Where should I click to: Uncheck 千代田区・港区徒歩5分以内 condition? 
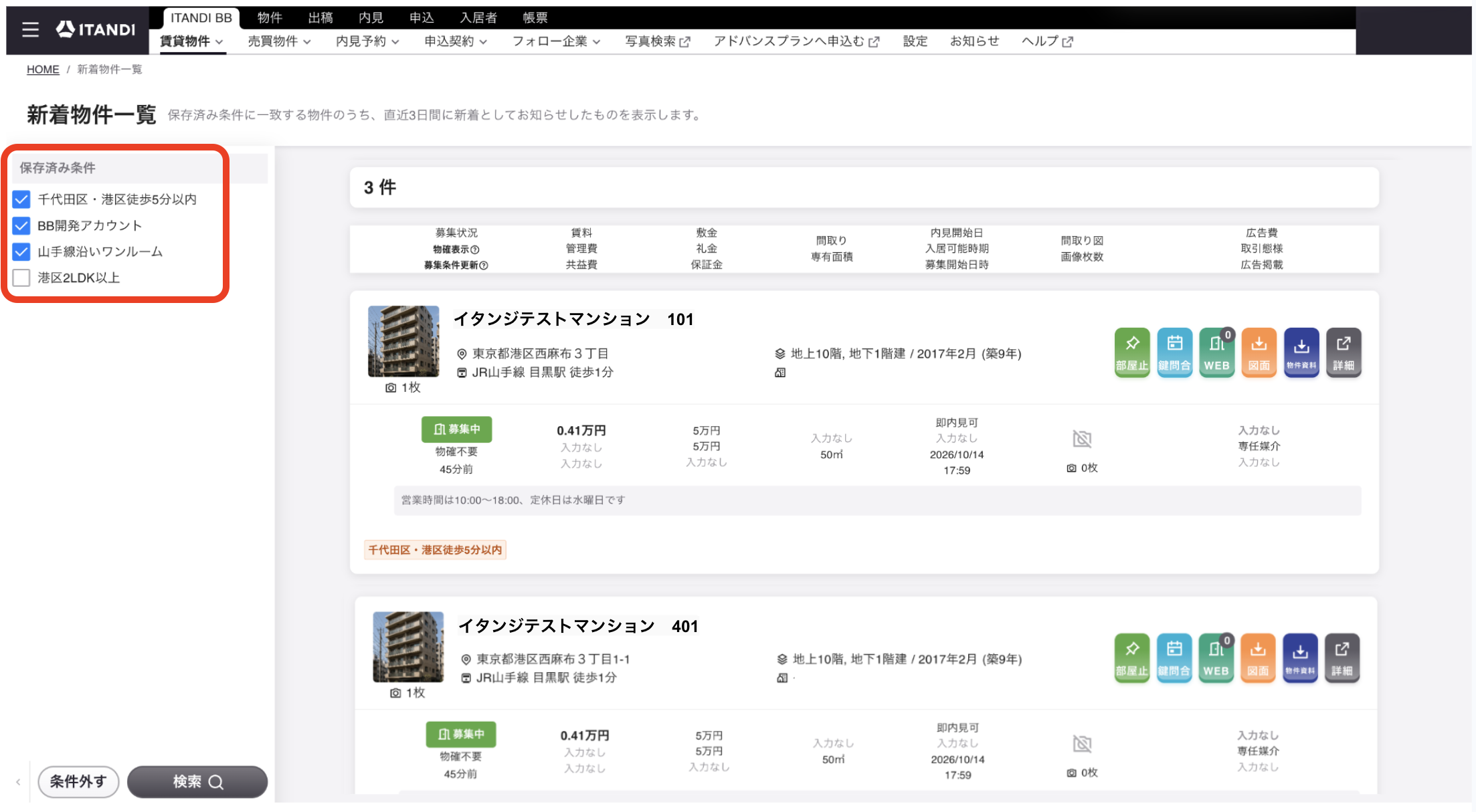tap(21, 199)
